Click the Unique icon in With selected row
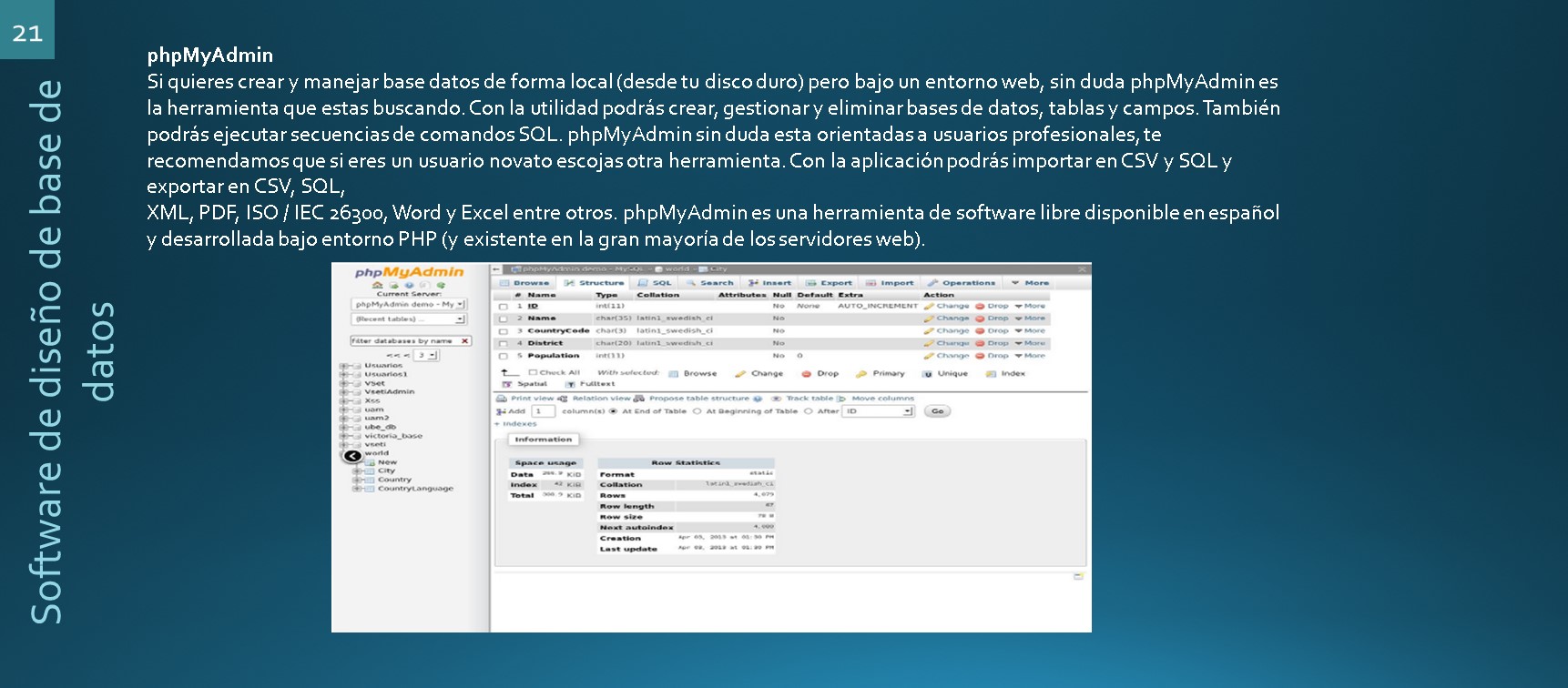This screenshot has width=1568, height=688. (927, 374)
